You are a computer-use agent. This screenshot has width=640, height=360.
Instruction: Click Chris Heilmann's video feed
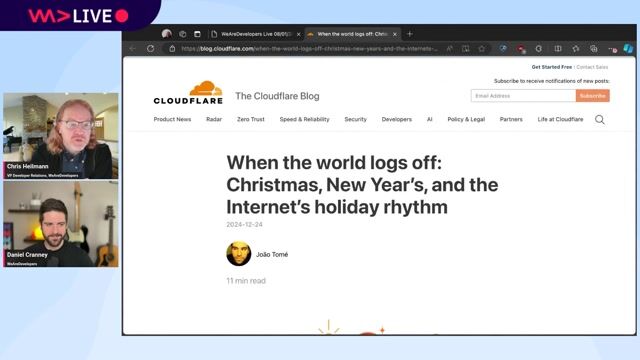[x=61, y=136]
